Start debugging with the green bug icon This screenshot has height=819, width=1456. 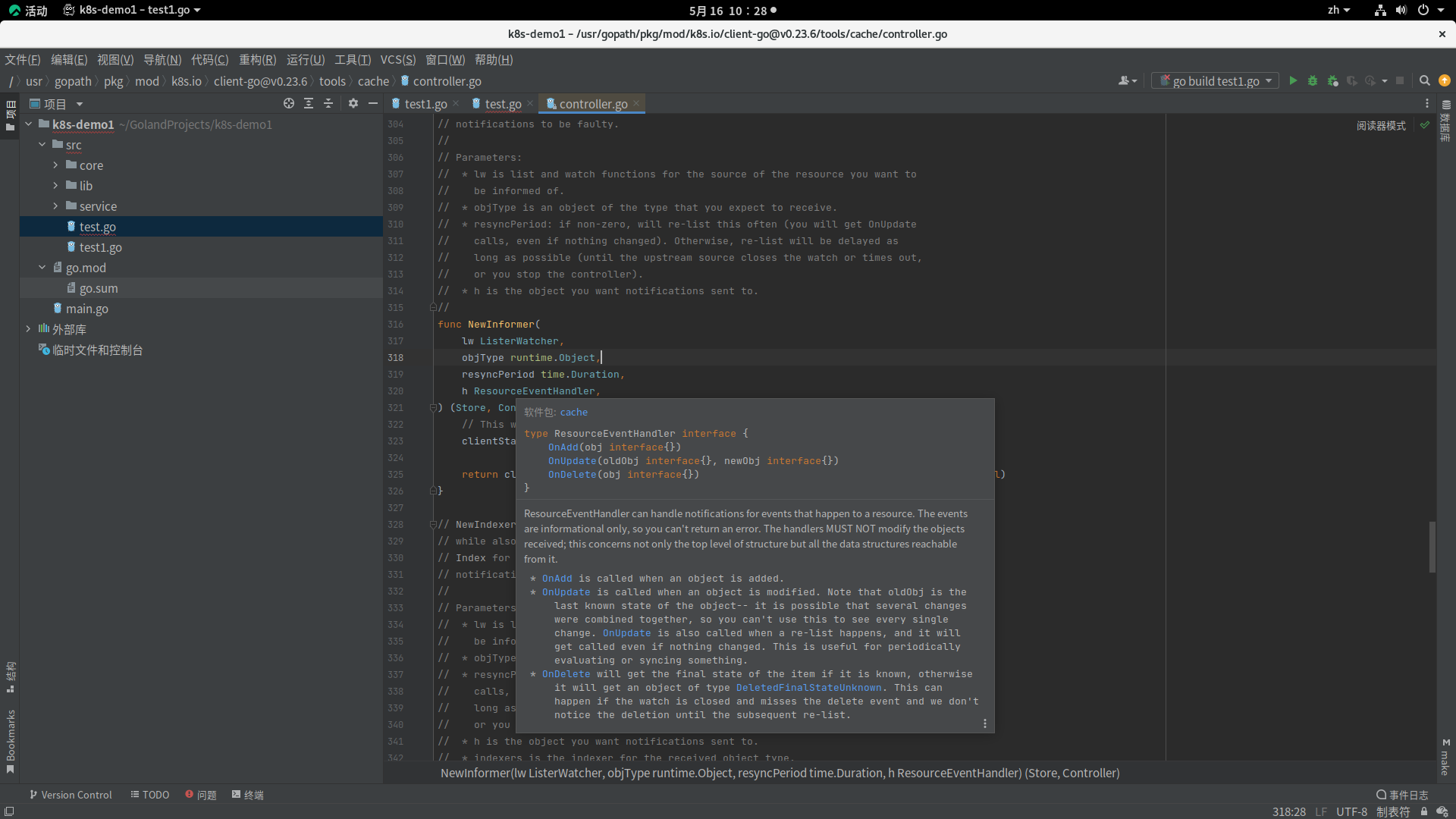click(1313, 80)
